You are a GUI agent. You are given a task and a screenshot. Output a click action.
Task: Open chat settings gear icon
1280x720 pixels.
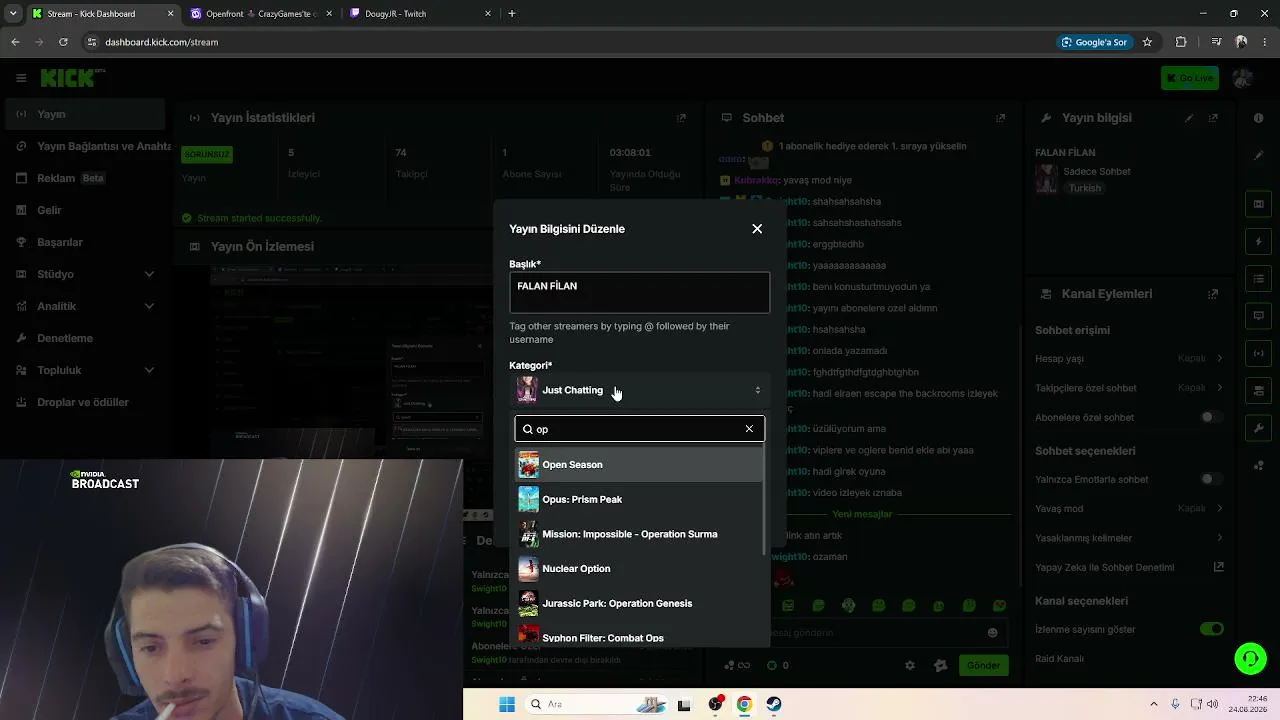click(910, 665)
